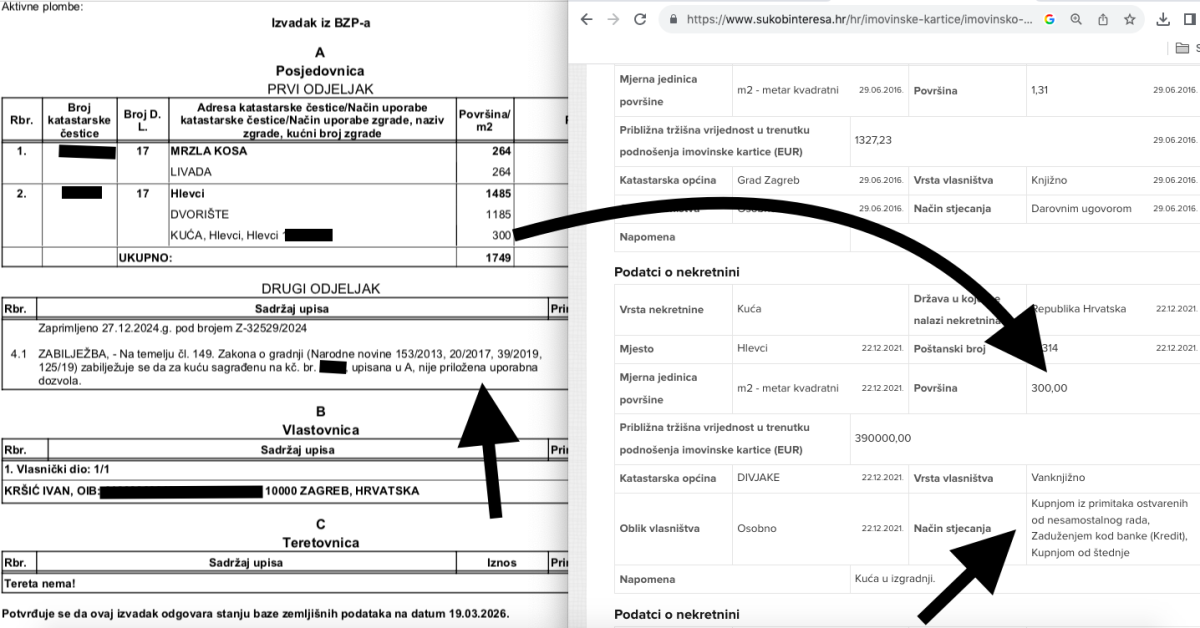This screenshot has height=628, width=1200.
Task: Click the Darovnim ugovorom acquisition value
Action: coord(1080,209)
